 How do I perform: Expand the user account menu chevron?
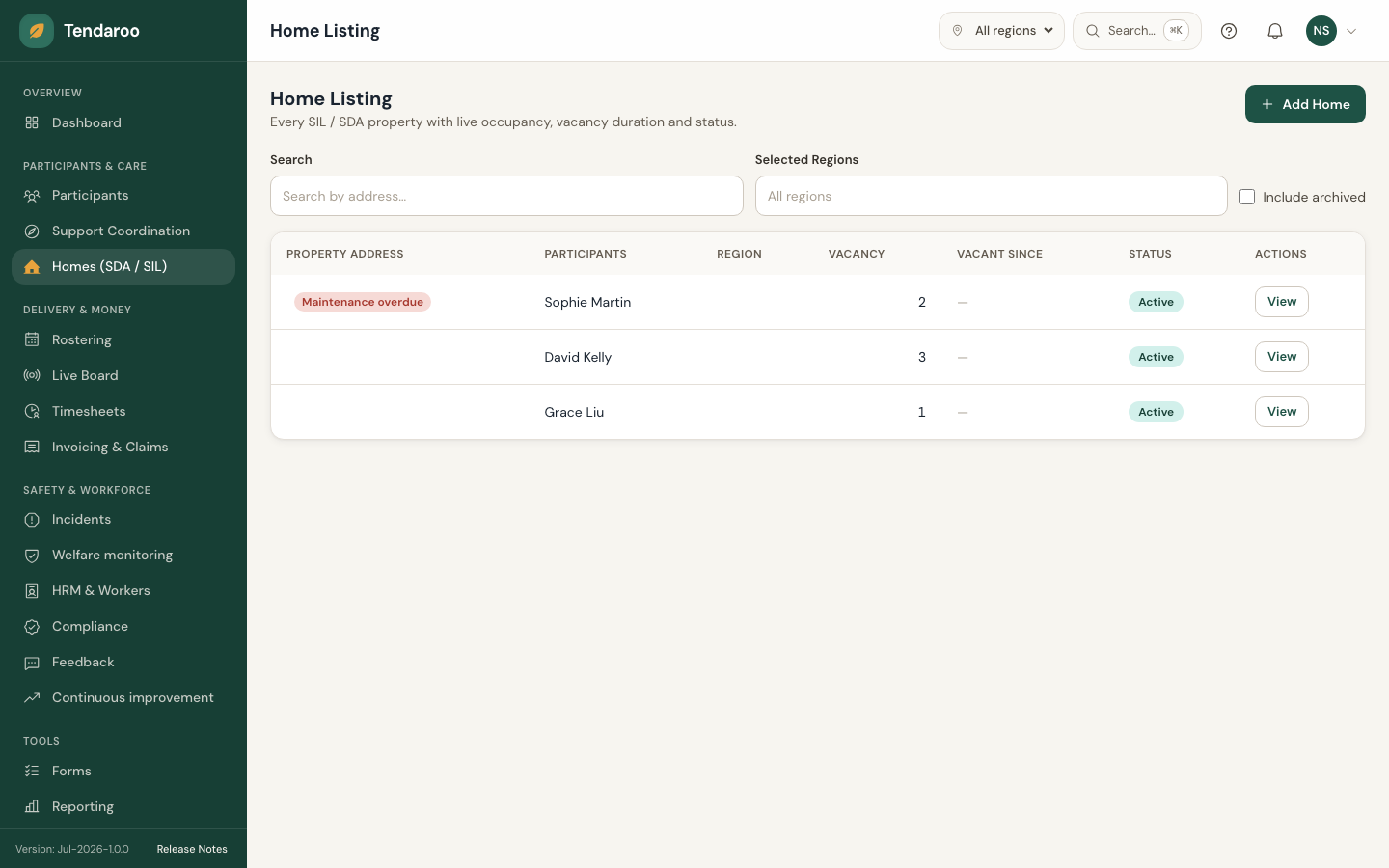1351,31
